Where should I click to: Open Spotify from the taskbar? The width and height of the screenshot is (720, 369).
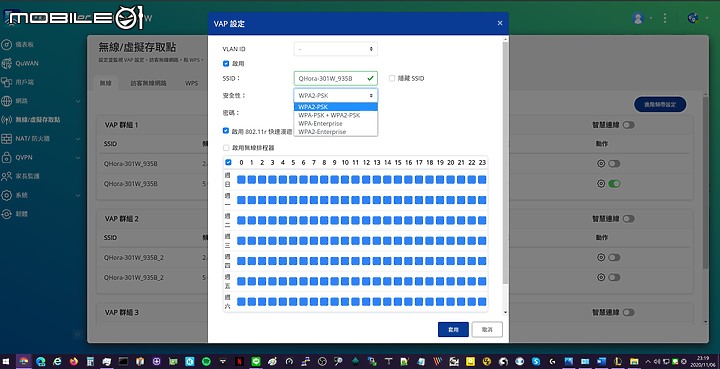[x=206, y=362]
